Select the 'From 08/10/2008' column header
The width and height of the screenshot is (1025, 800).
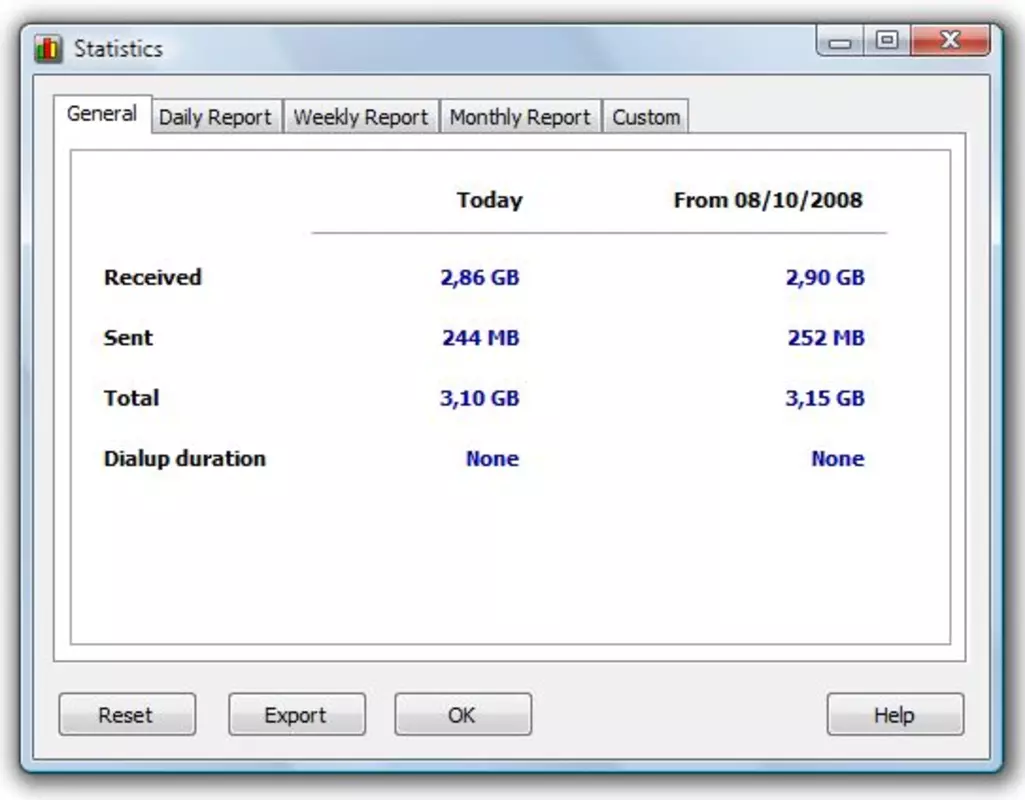click(768, 200)
